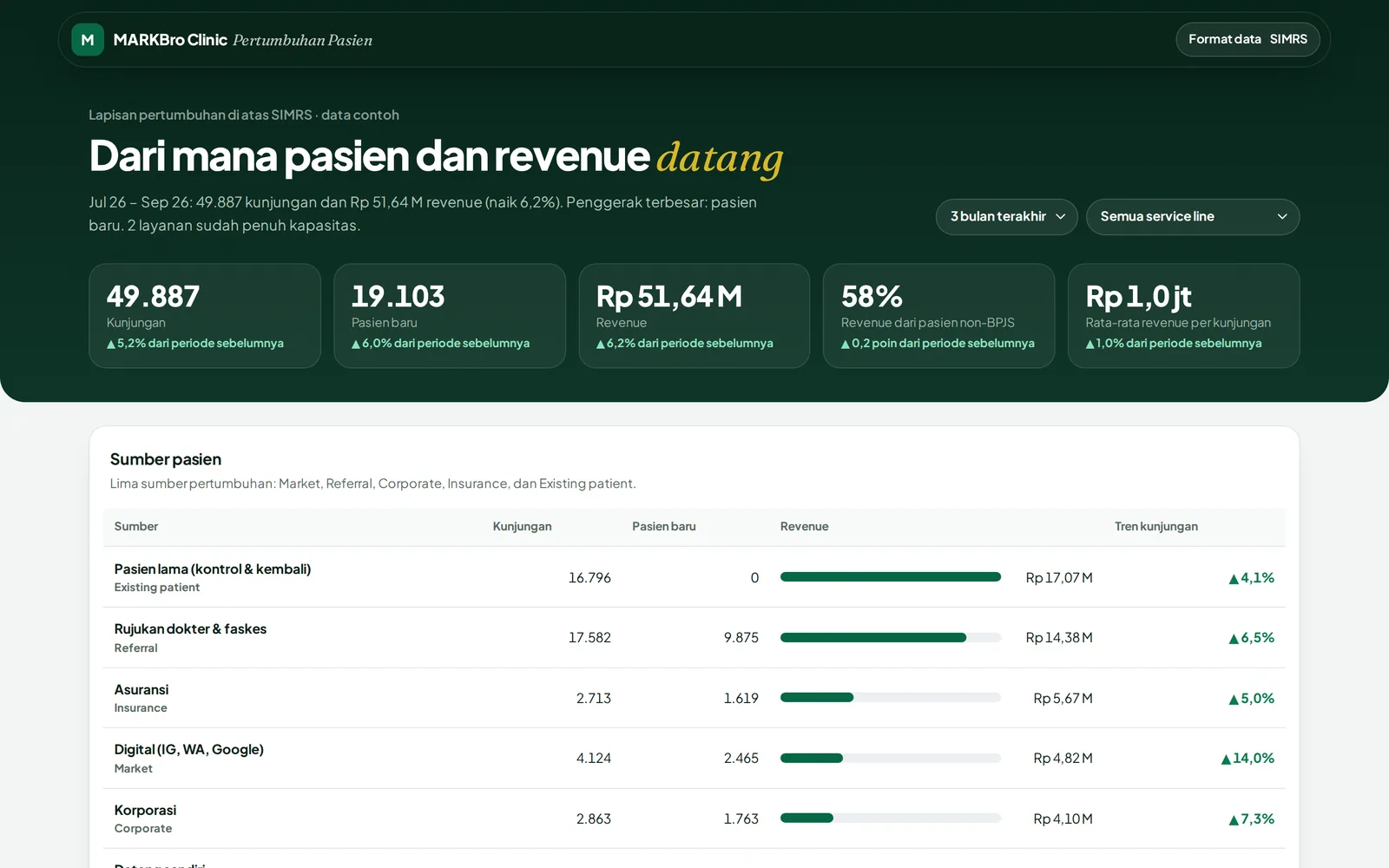Click the Rp 14,38 M revenue bar
The image size is (1389, 868).
[x=891, y=638]
